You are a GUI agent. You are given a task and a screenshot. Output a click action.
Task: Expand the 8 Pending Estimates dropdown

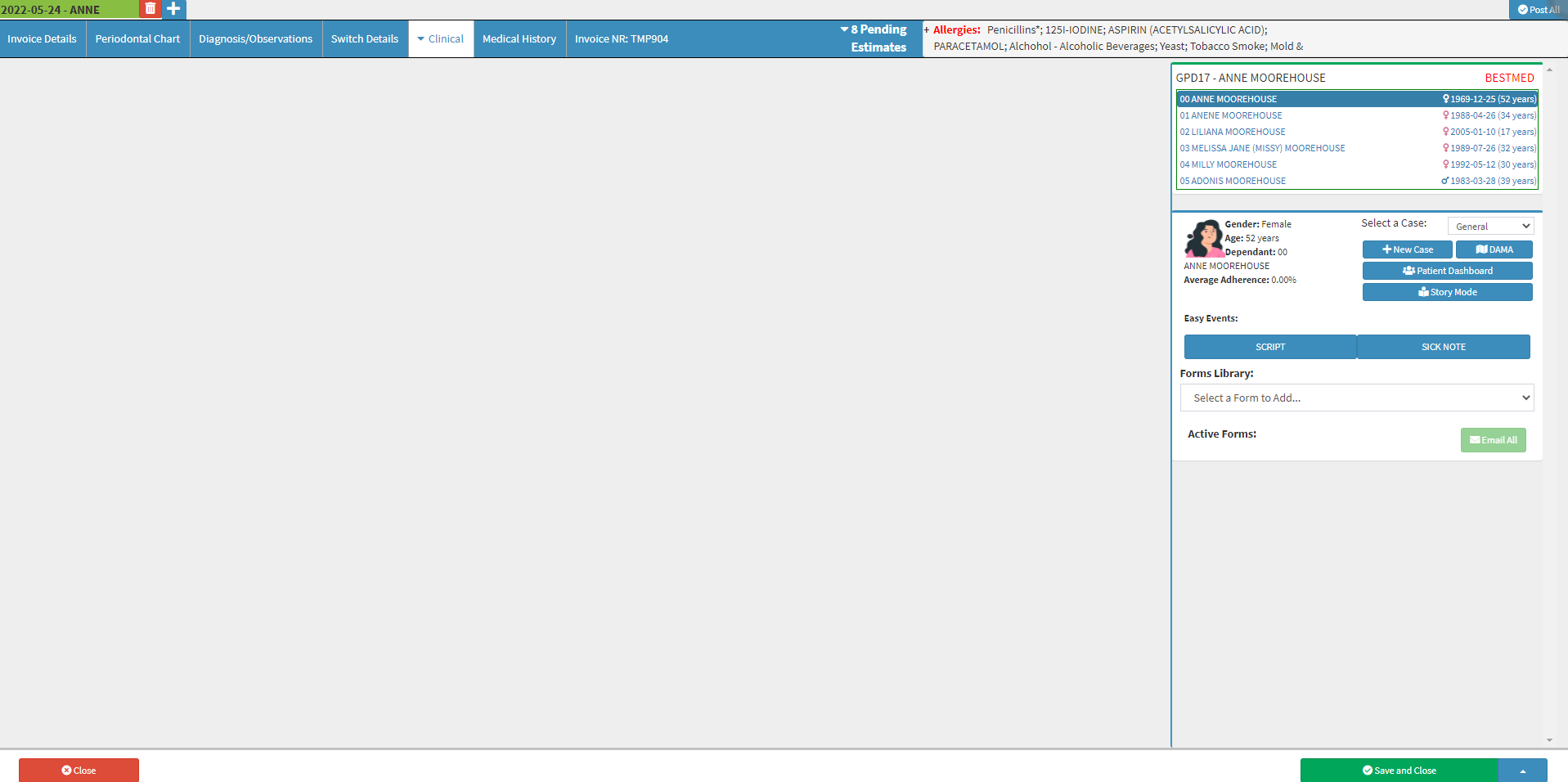tap(874, 38)
